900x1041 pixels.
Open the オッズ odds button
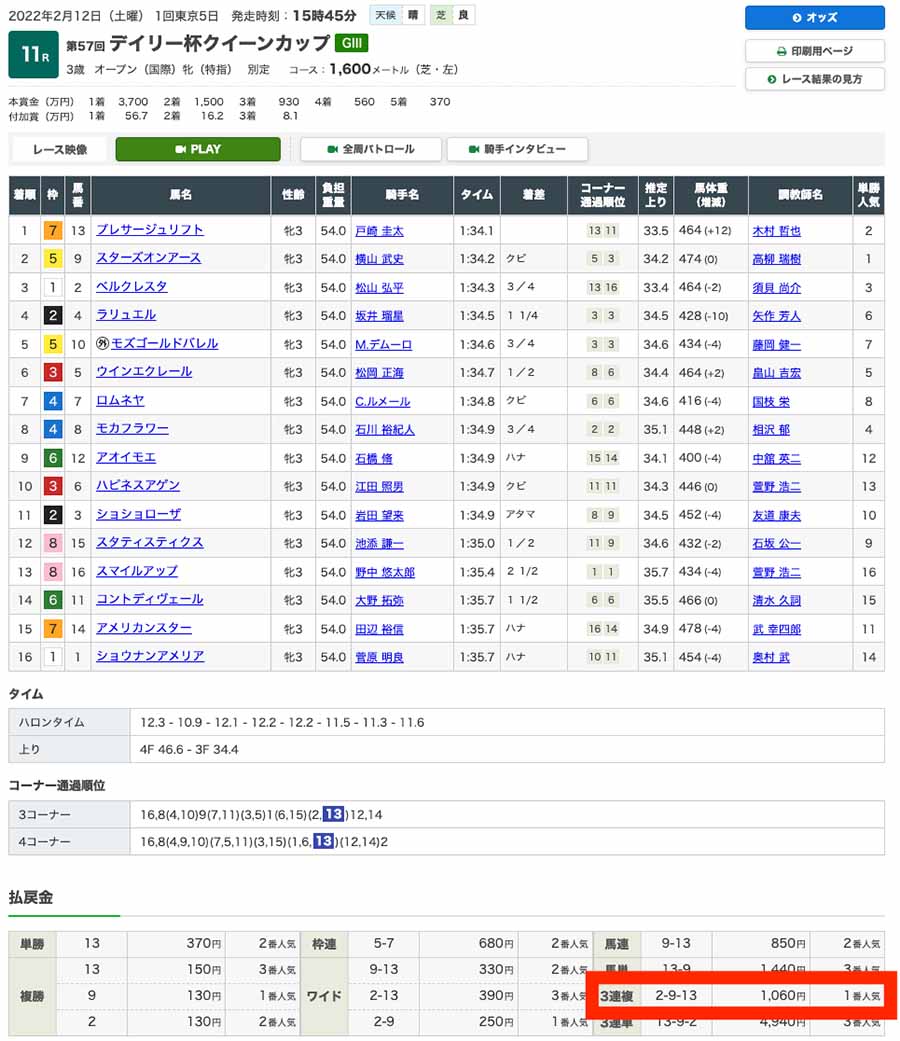(x=814, y=18)
